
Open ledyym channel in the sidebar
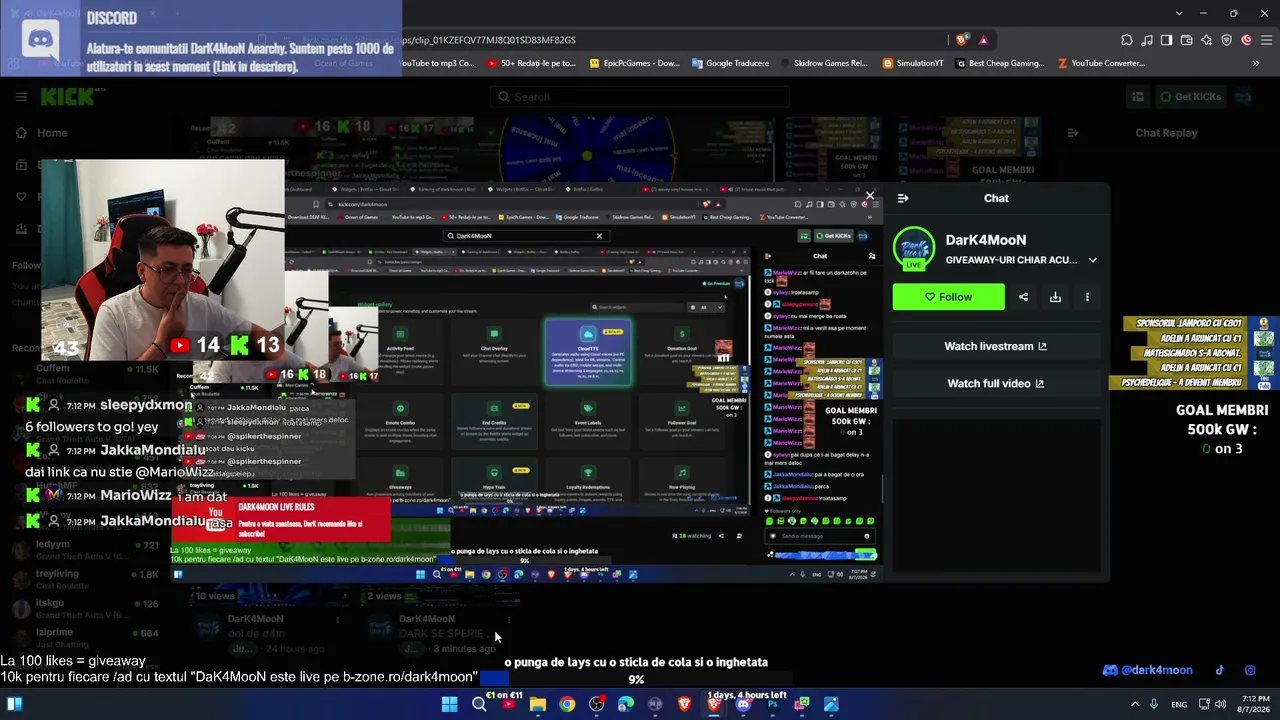tap(85, 551)
